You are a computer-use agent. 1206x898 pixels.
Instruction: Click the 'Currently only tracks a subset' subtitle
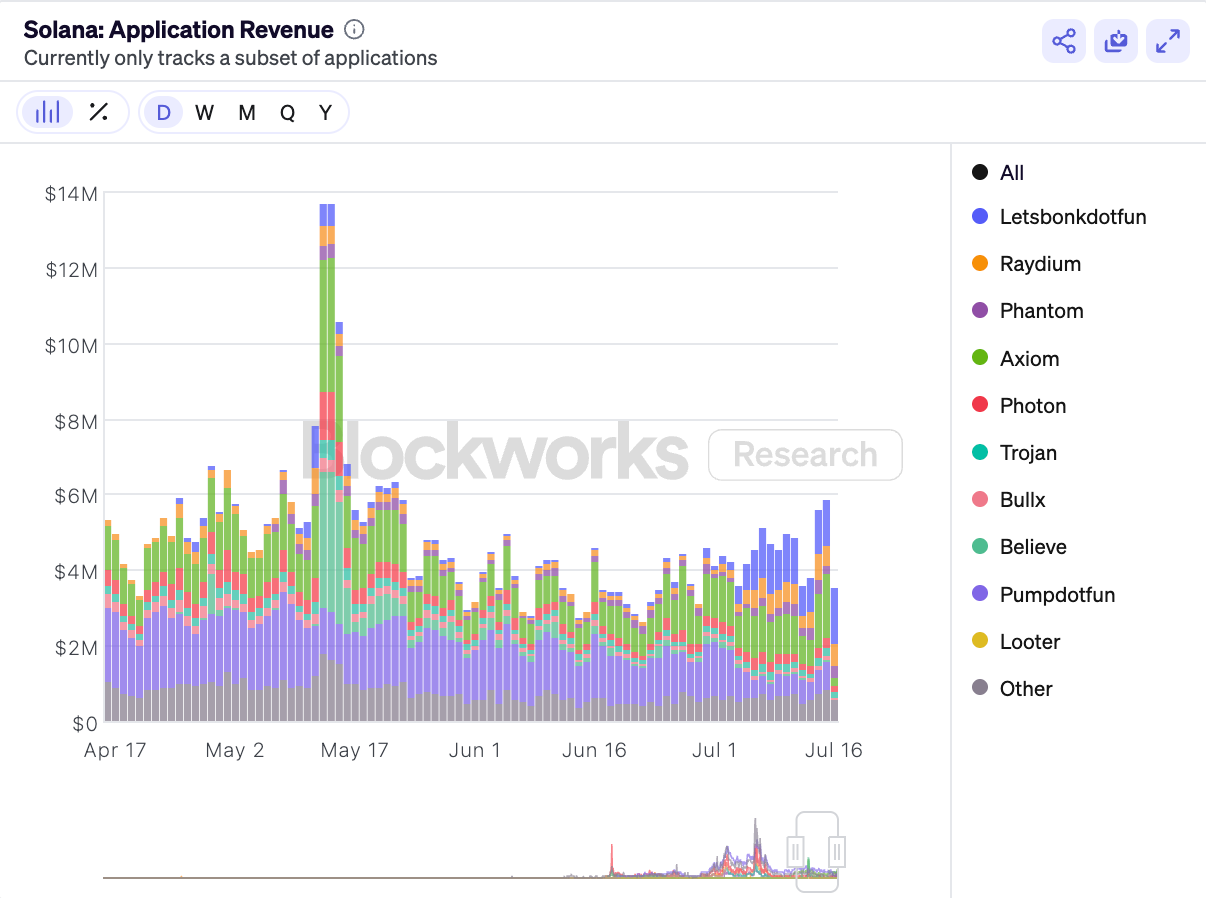[x=231, y=58]
